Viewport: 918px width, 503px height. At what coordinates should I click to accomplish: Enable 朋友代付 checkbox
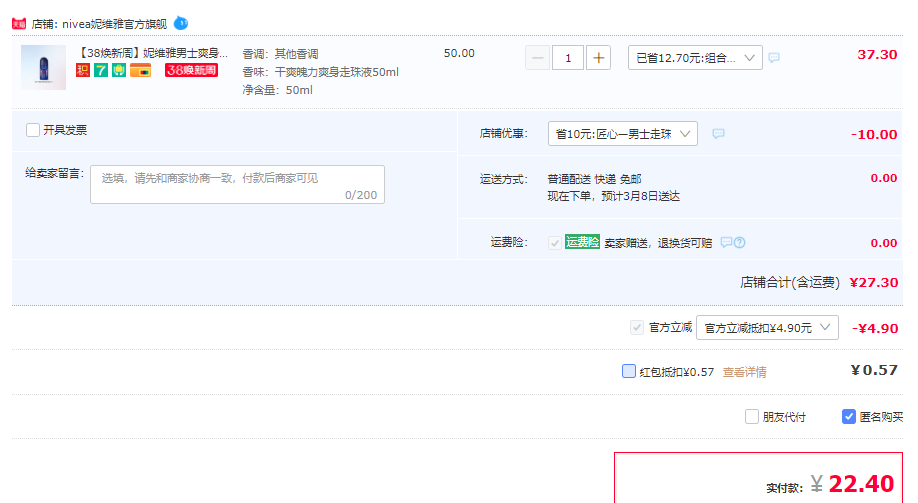point(752,416)
